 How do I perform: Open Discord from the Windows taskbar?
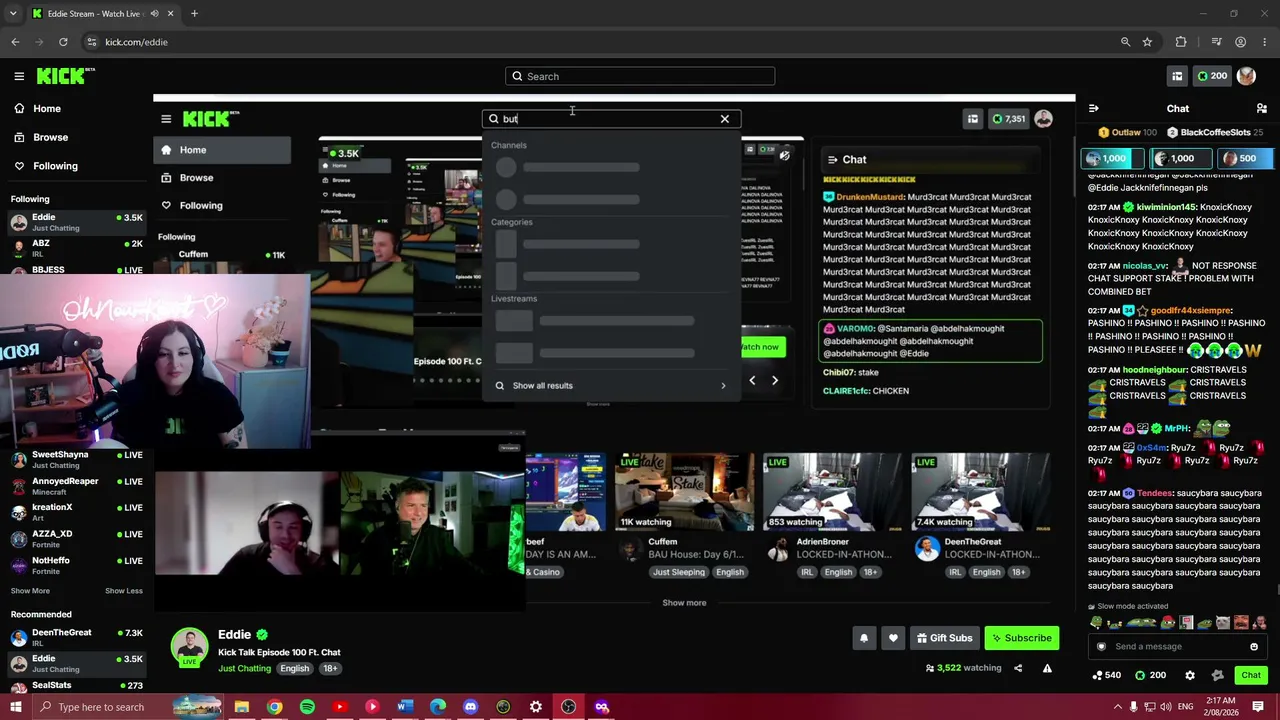pos(470,707)
